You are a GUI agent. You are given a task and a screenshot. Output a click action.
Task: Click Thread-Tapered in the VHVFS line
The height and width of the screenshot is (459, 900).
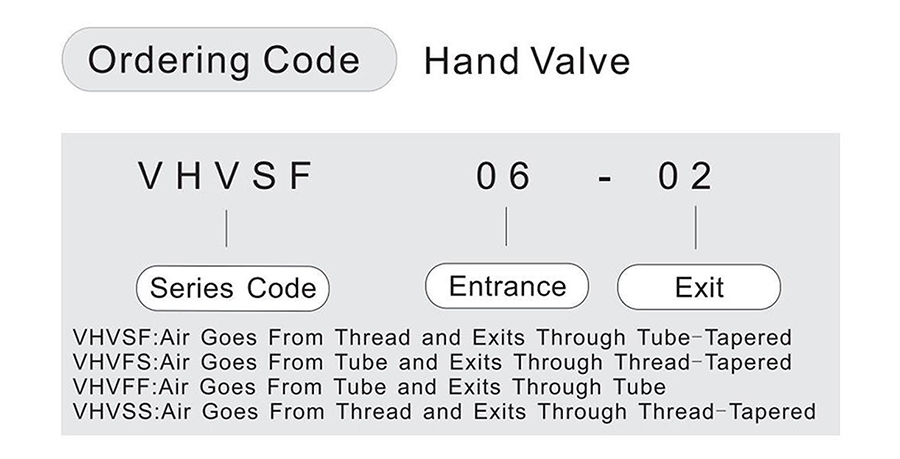tap(703, 362)
